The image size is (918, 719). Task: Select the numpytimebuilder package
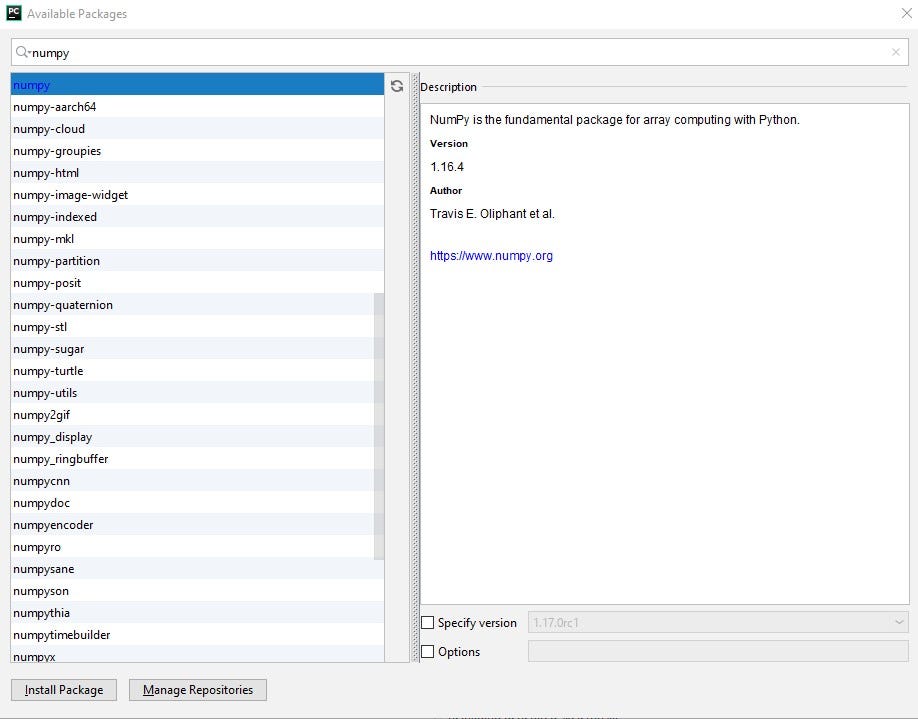point(61,635)
